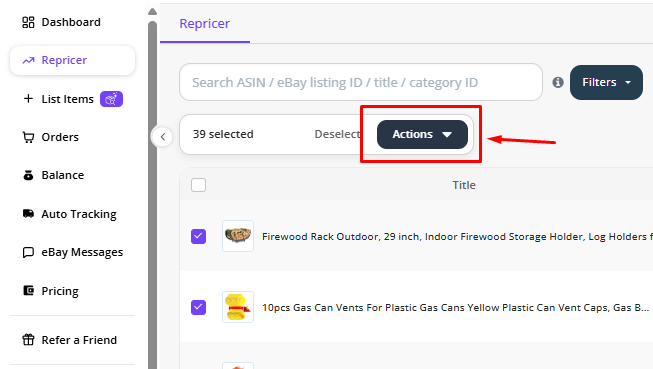Image resolution: width=653 pixels, height=369 pixels.
Task: Click the plus icon beside List Items
Action: pyautogui.click(x=28, y=99)
